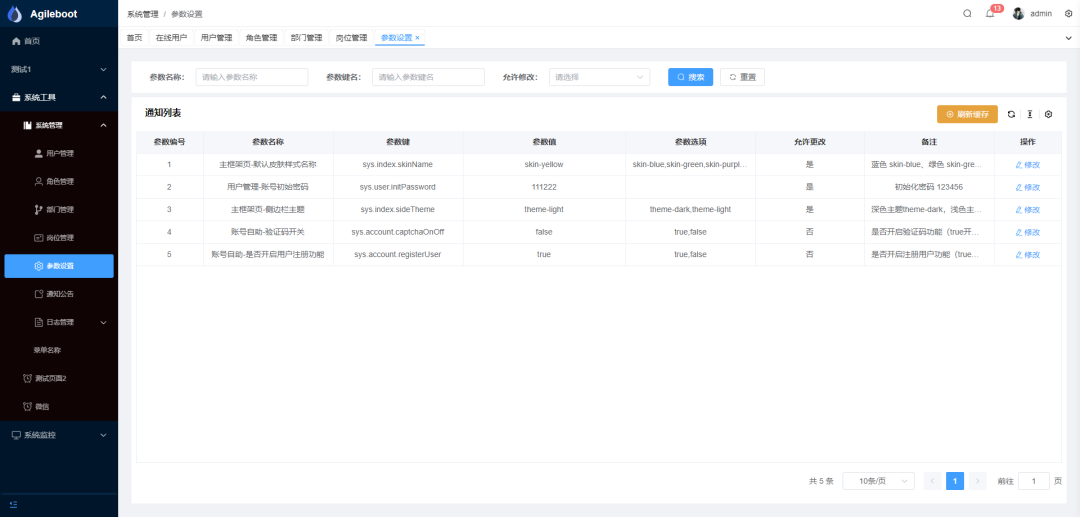This screenshot has height=517, width=1080.
Task: Open the 允许修改 dropdown
Action: (x=599, y=77)
